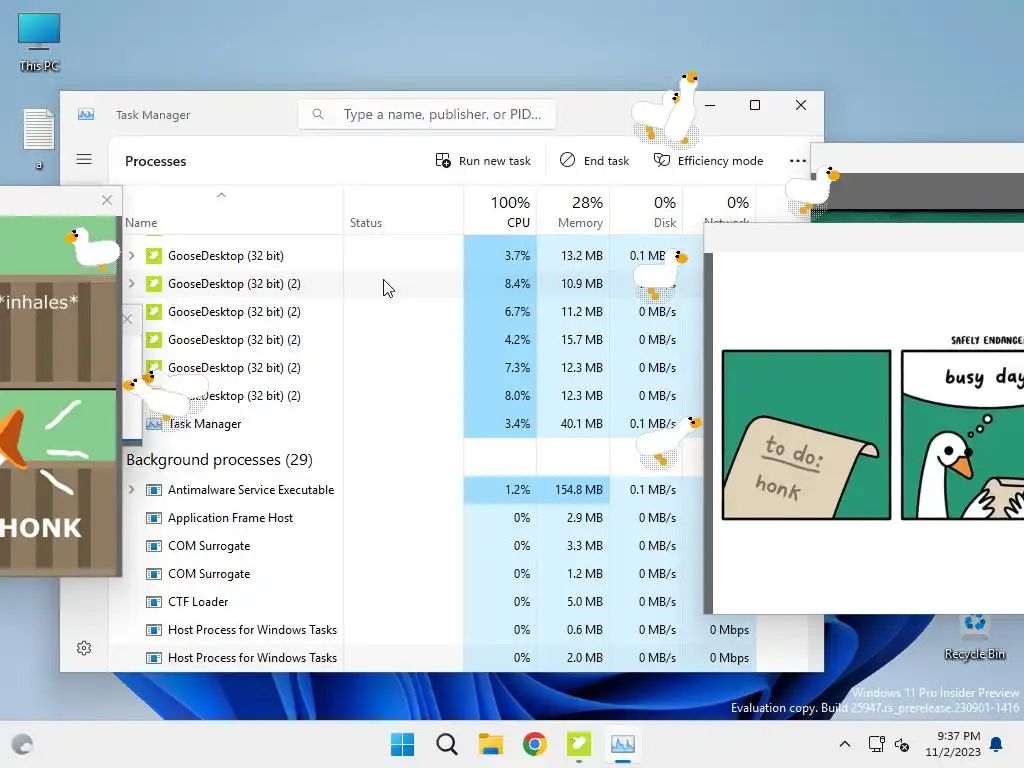Open the notification bell icon

(997, 744)
